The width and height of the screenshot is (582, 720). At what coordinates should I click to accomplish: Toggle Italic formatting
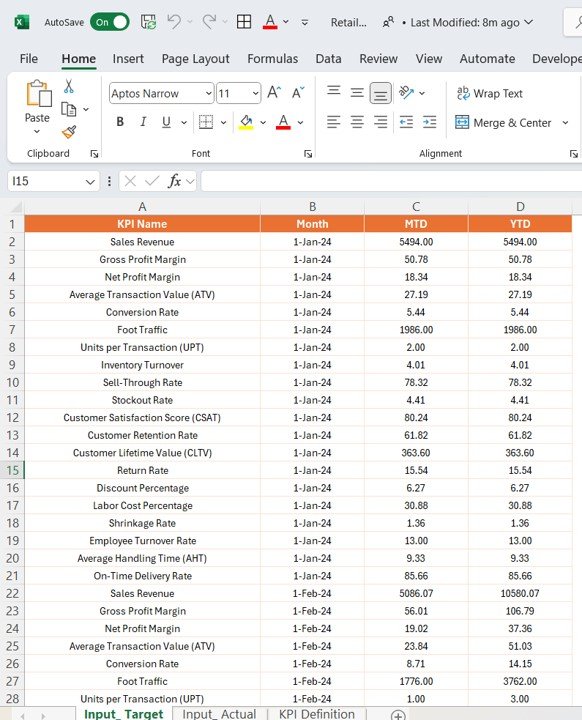point(143,122)
